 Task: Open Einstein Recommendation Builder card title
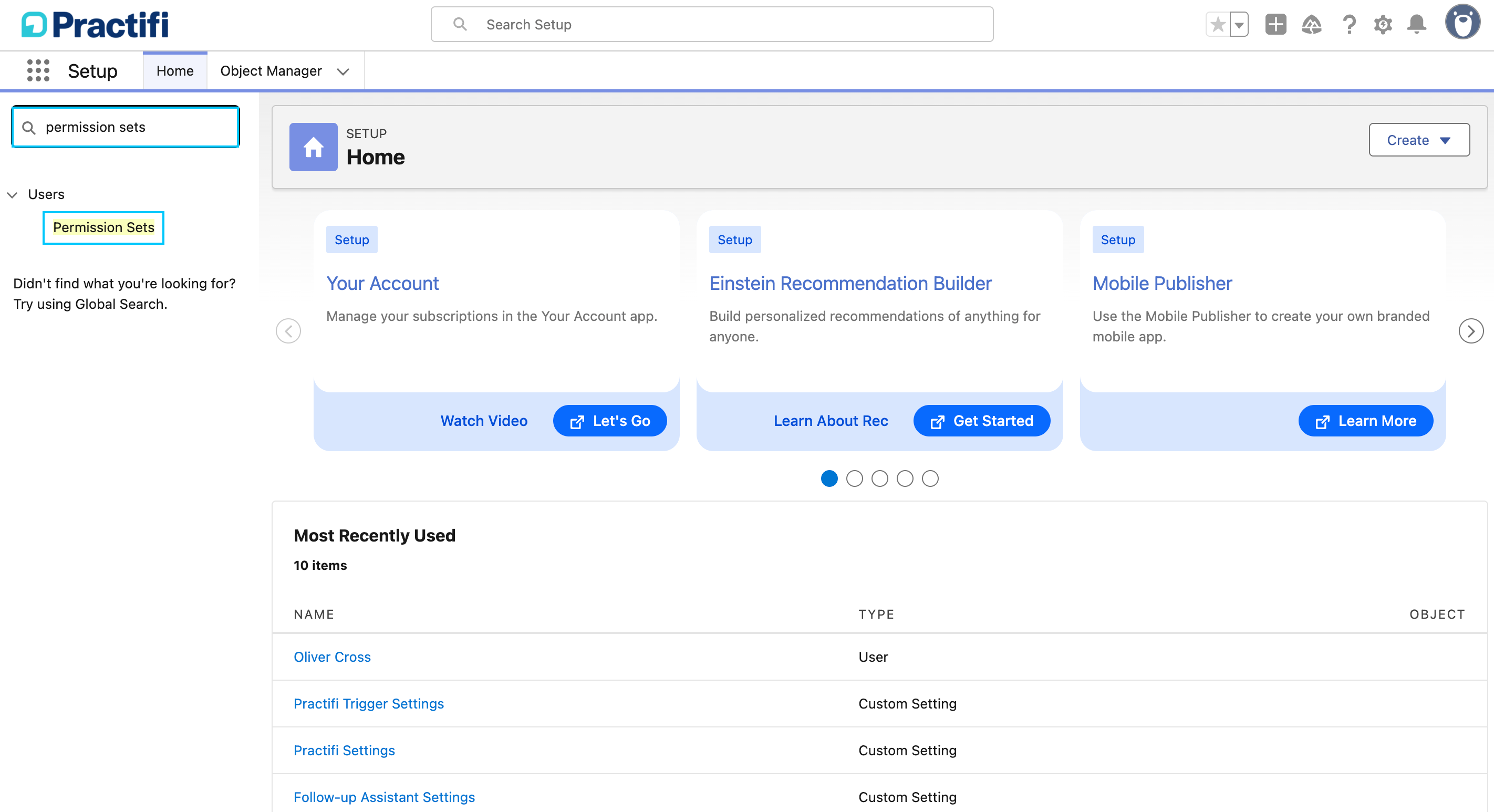pos(850,283)
